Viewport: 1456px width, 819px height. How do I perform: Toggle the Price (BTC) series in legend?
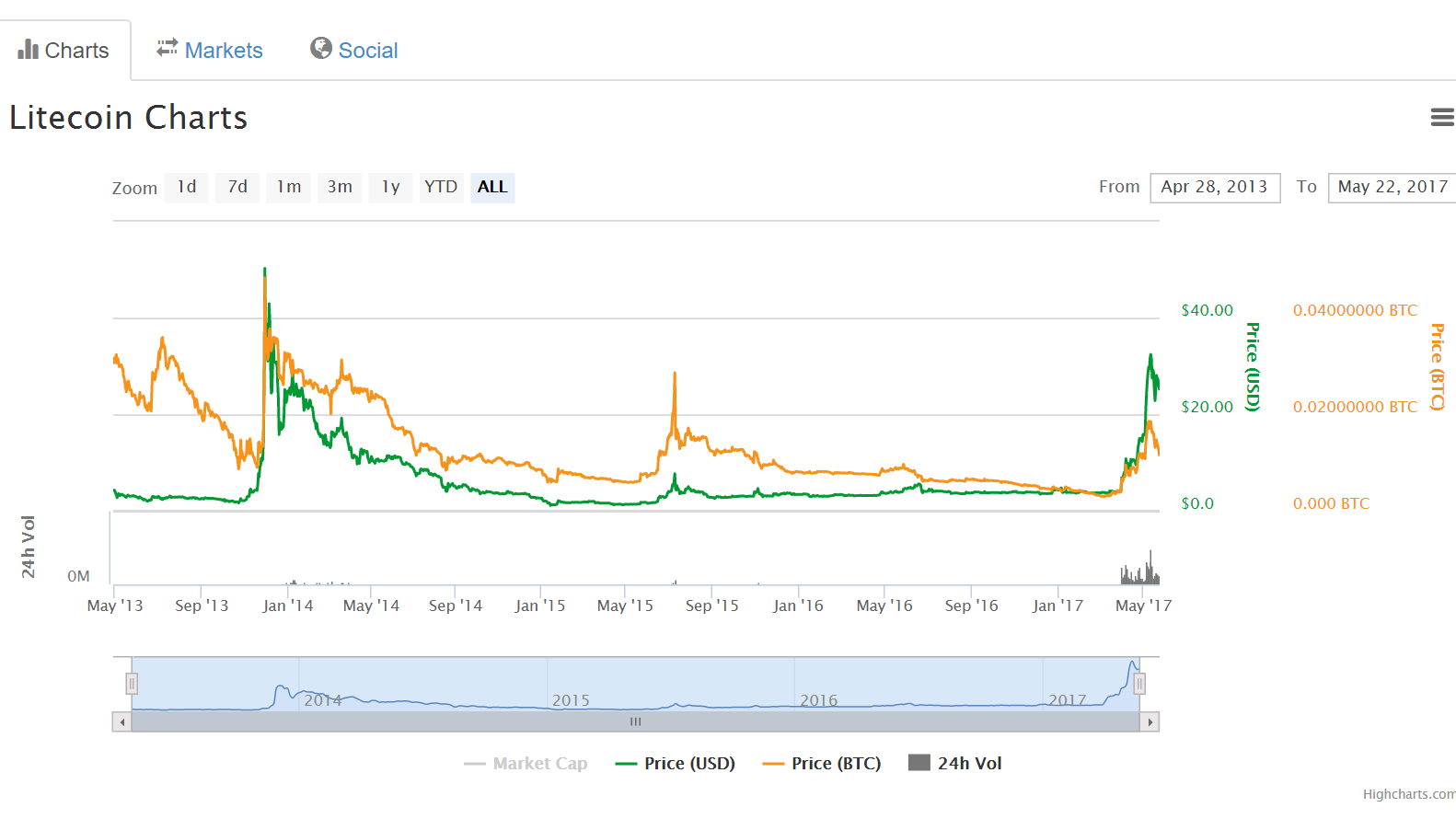click(x=822, y=763)
